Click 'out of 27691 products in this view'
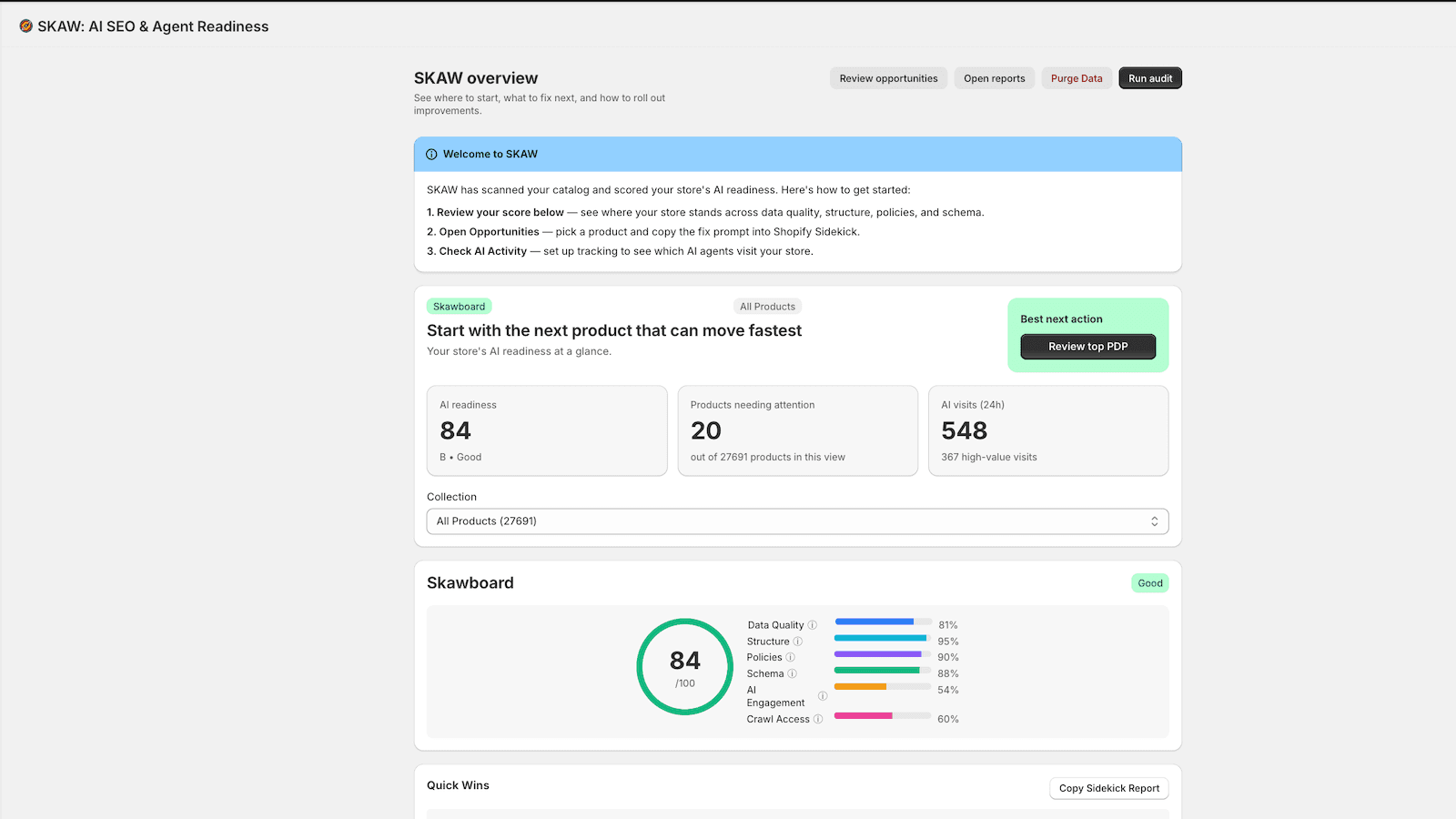 click(x=768, y=457)
